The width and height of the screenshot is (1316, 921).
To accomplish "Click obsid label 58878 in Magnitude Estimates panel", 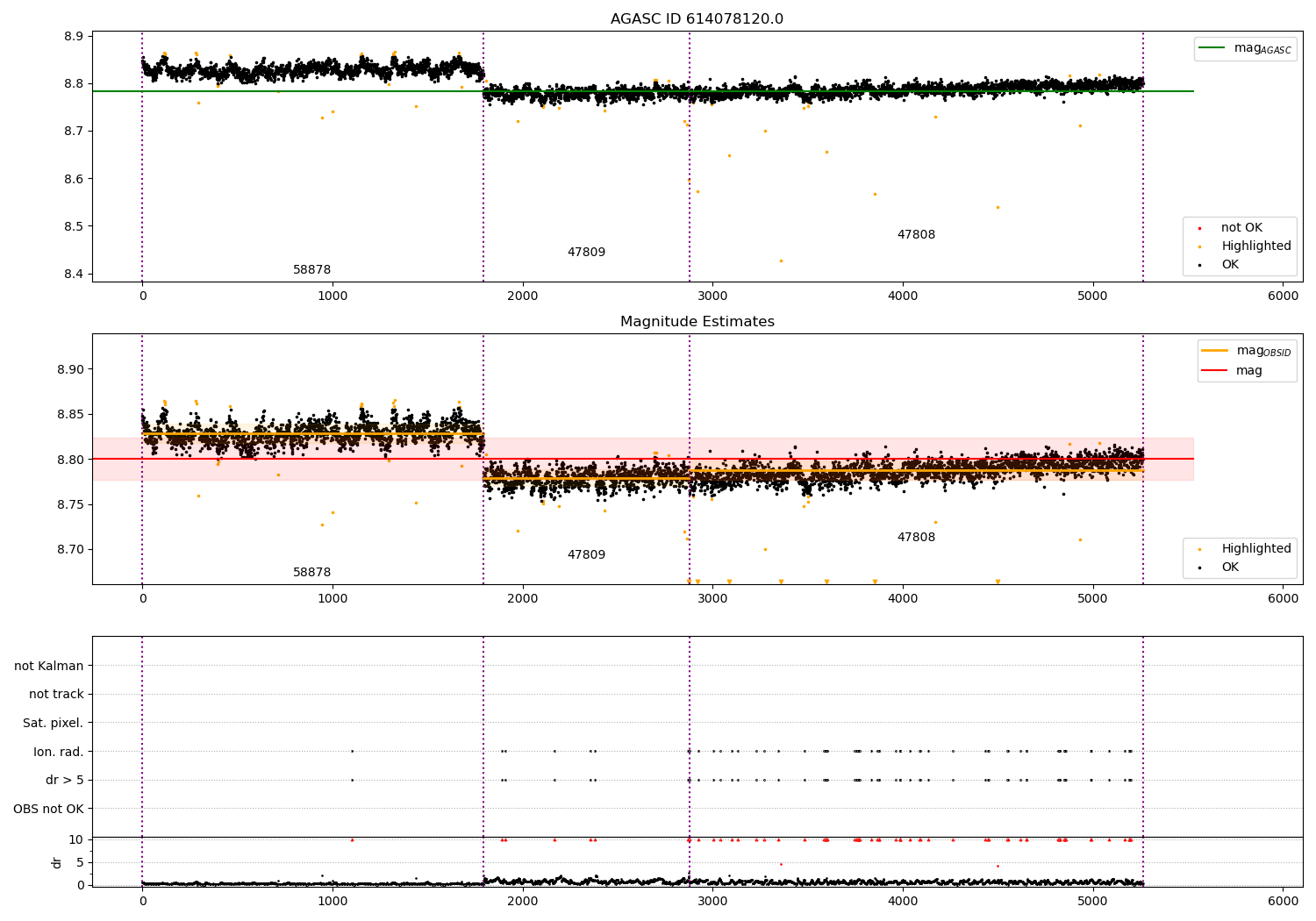I will pos(312,573).
